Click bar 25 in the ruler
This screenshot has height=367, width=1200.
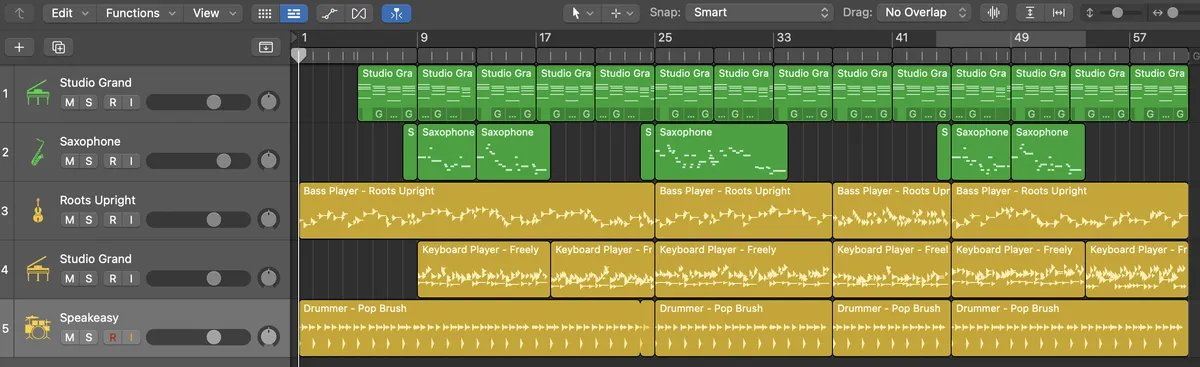[x=664, y=37]
